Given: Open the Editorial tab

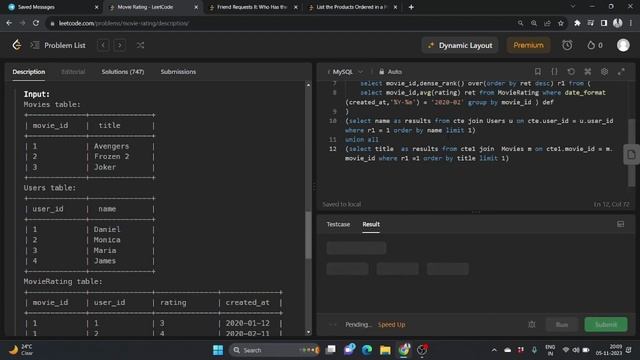Looking at the screenshot, I should [x=73, y=72].
